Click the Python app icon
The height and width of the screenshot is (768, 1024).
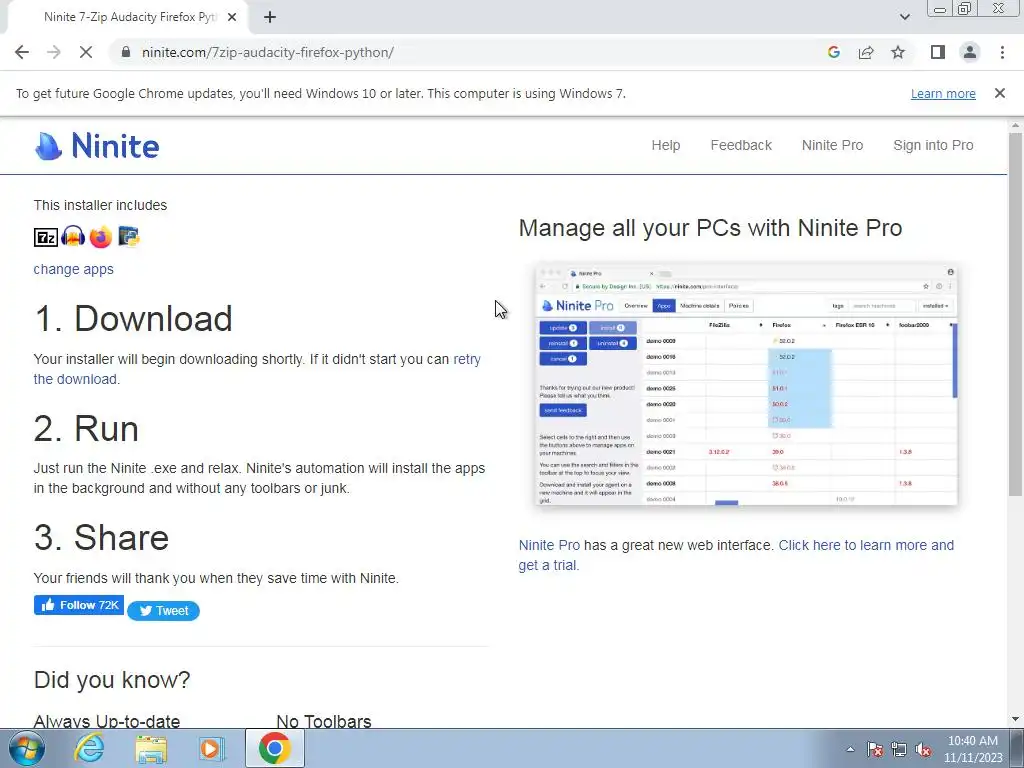pos(129,236)
